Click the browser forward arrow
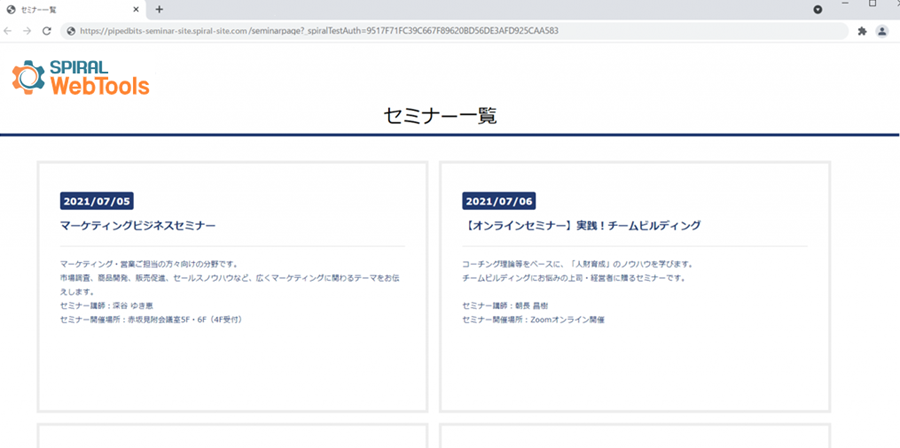This screenshot has width=900, height=448. tap(27, 31)
